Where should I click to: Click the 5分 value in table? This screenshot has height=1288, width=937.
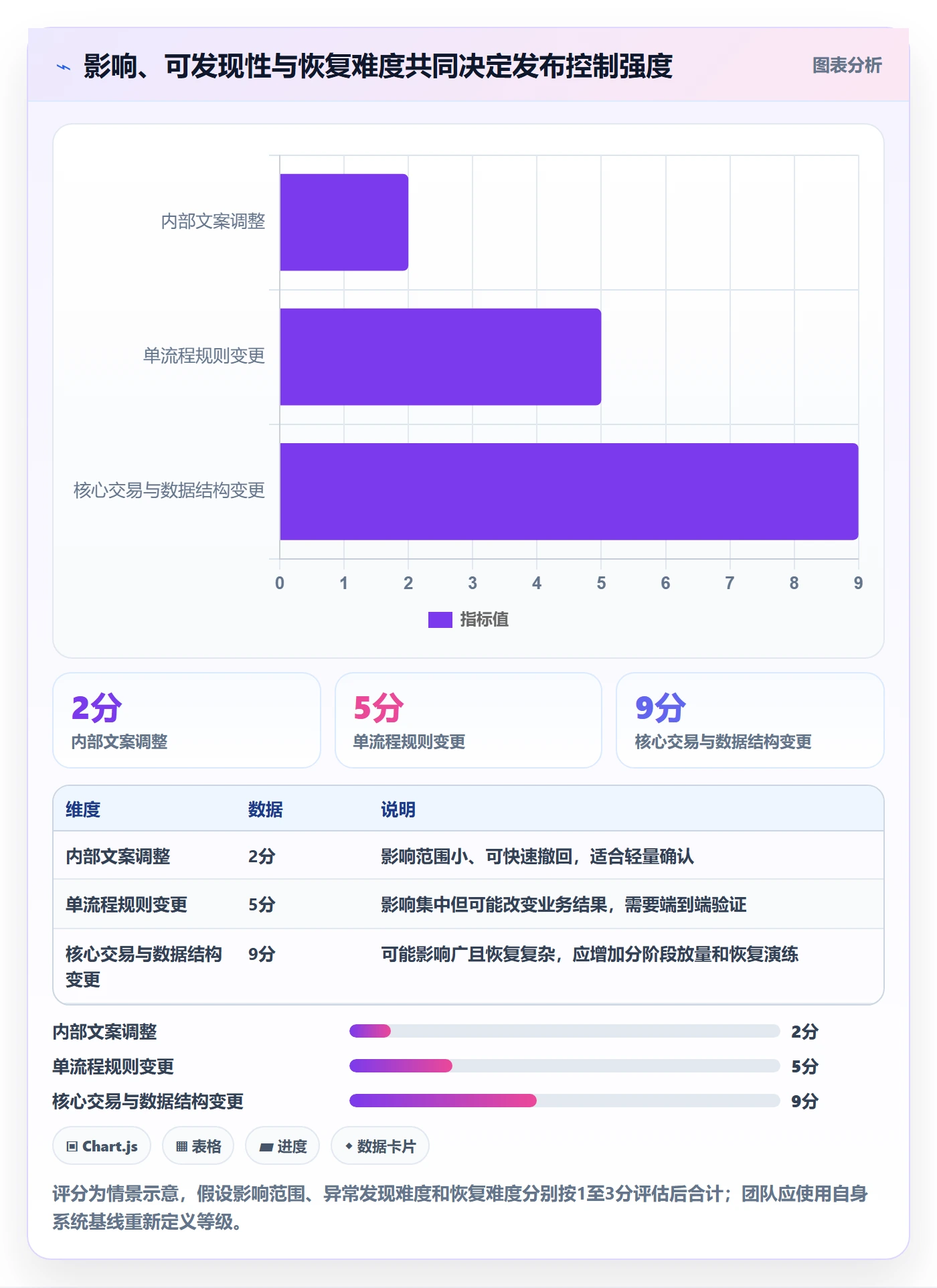click(262, 904)
